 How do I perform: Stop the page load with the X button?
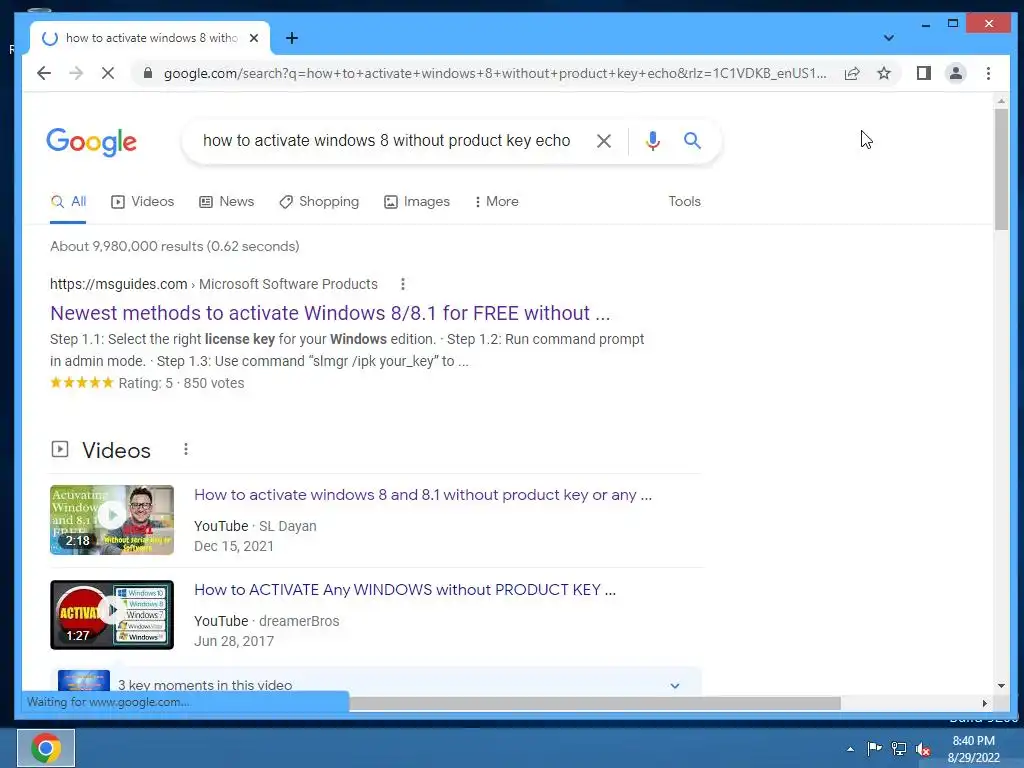click(x=108, y=73)
